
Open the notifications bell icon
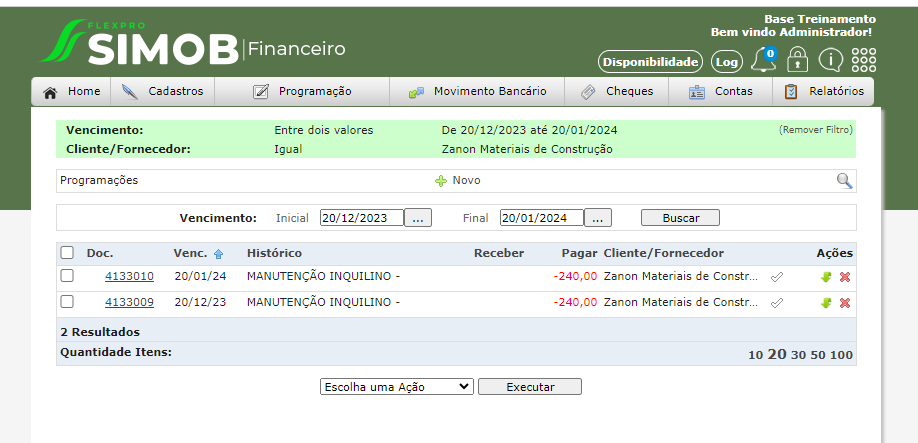click(x=763, y=60)
